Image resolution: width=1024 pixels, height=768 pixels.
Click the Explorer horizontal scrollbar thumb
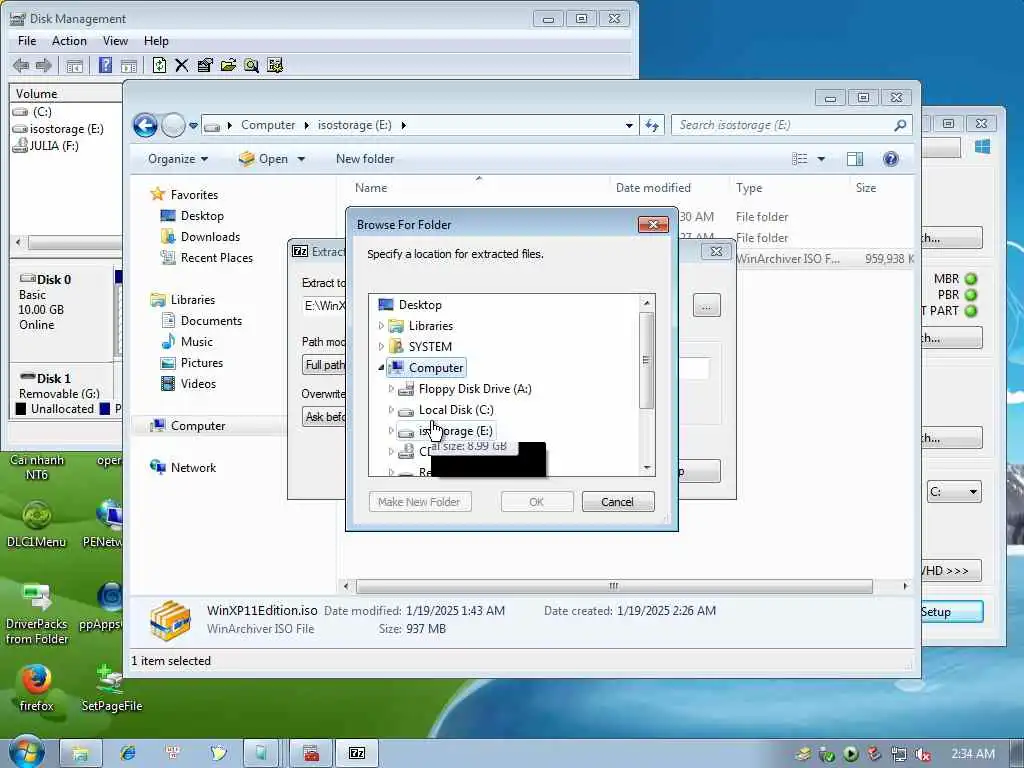pos(614,586)
